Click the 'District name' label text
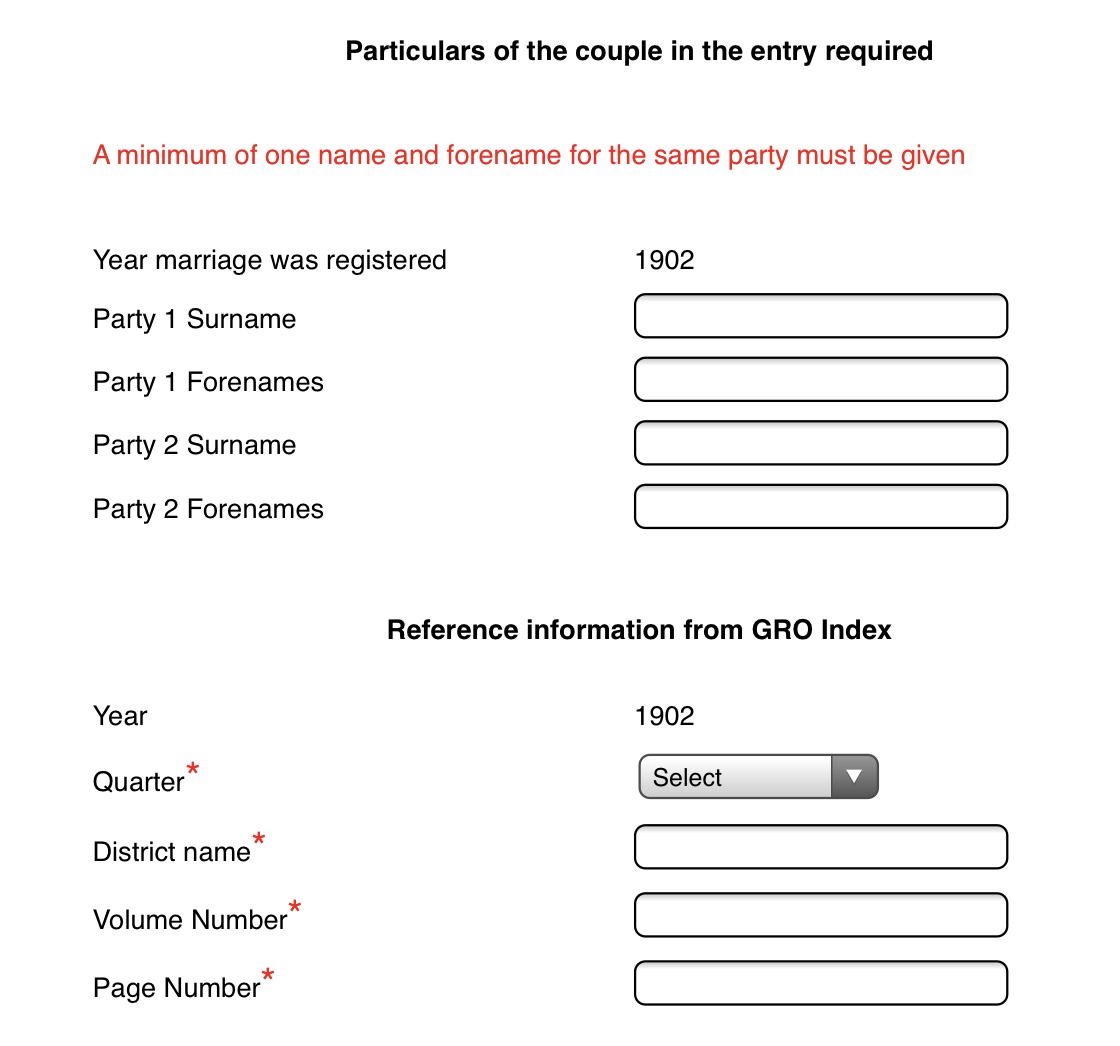This screenshot has width=1120, height=1046. point(171,852)
